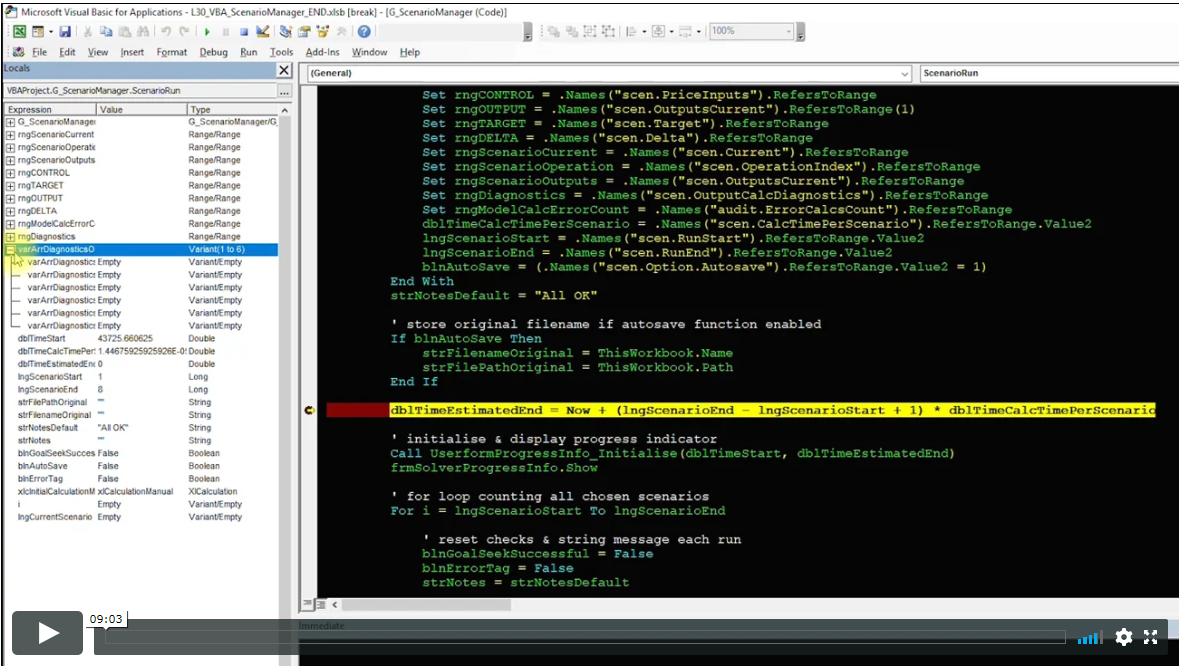This screenshot has height=668, width=1182.
Task: Cut selected code with the scissors icon
Action: 87,31
